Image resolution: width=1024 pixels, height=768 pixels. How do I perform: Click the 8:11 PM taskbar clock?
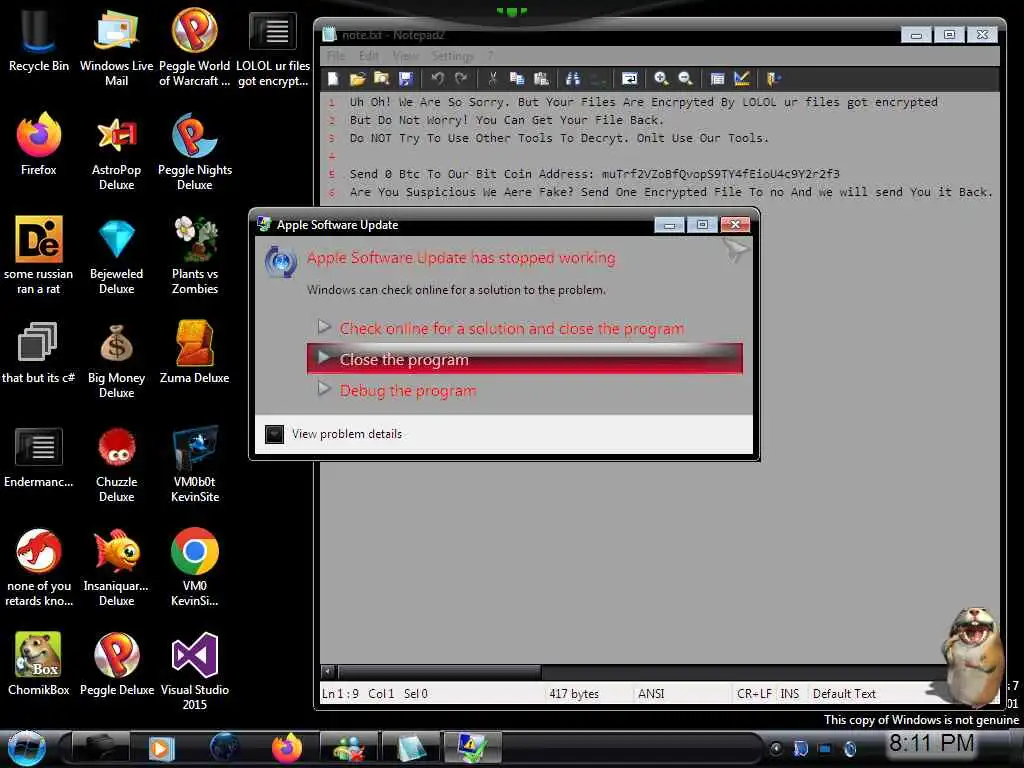pos(931,743)
